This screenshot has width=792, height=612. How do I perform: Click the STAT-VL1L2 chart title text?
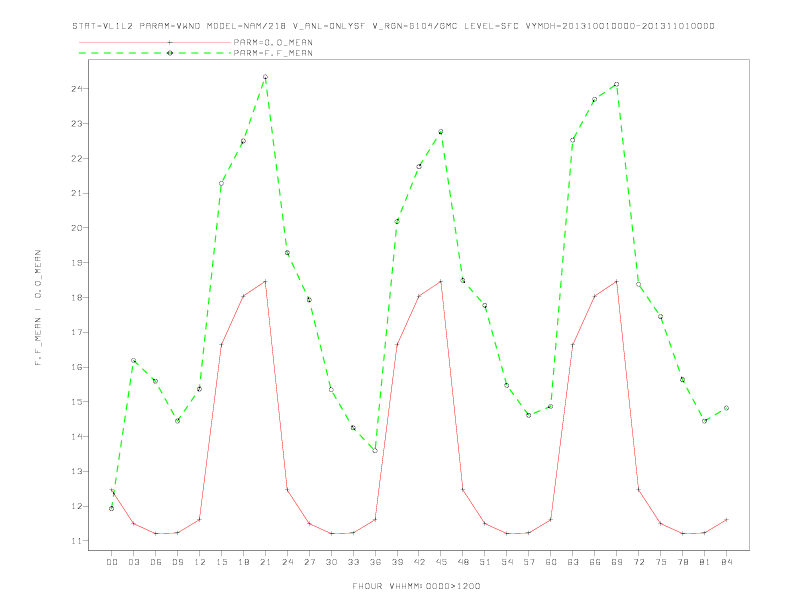[x=393, y=26]
